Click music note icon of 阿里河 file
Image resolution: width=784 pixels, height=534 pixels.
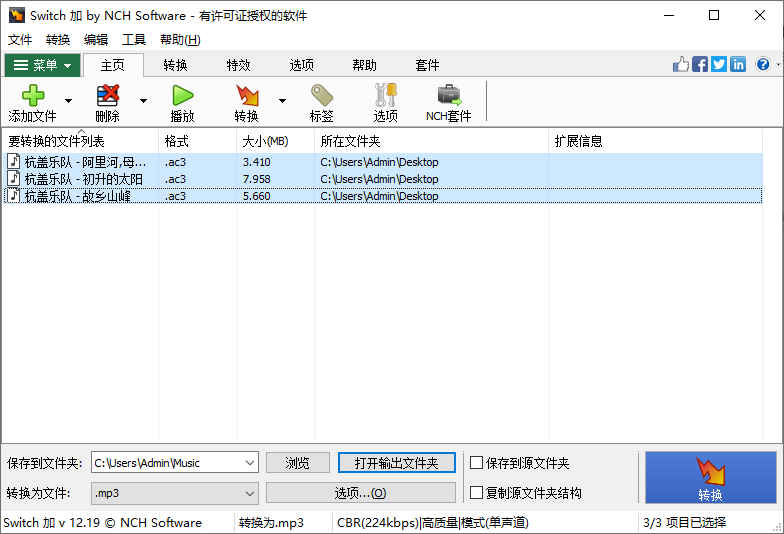(x=14, y=162)
